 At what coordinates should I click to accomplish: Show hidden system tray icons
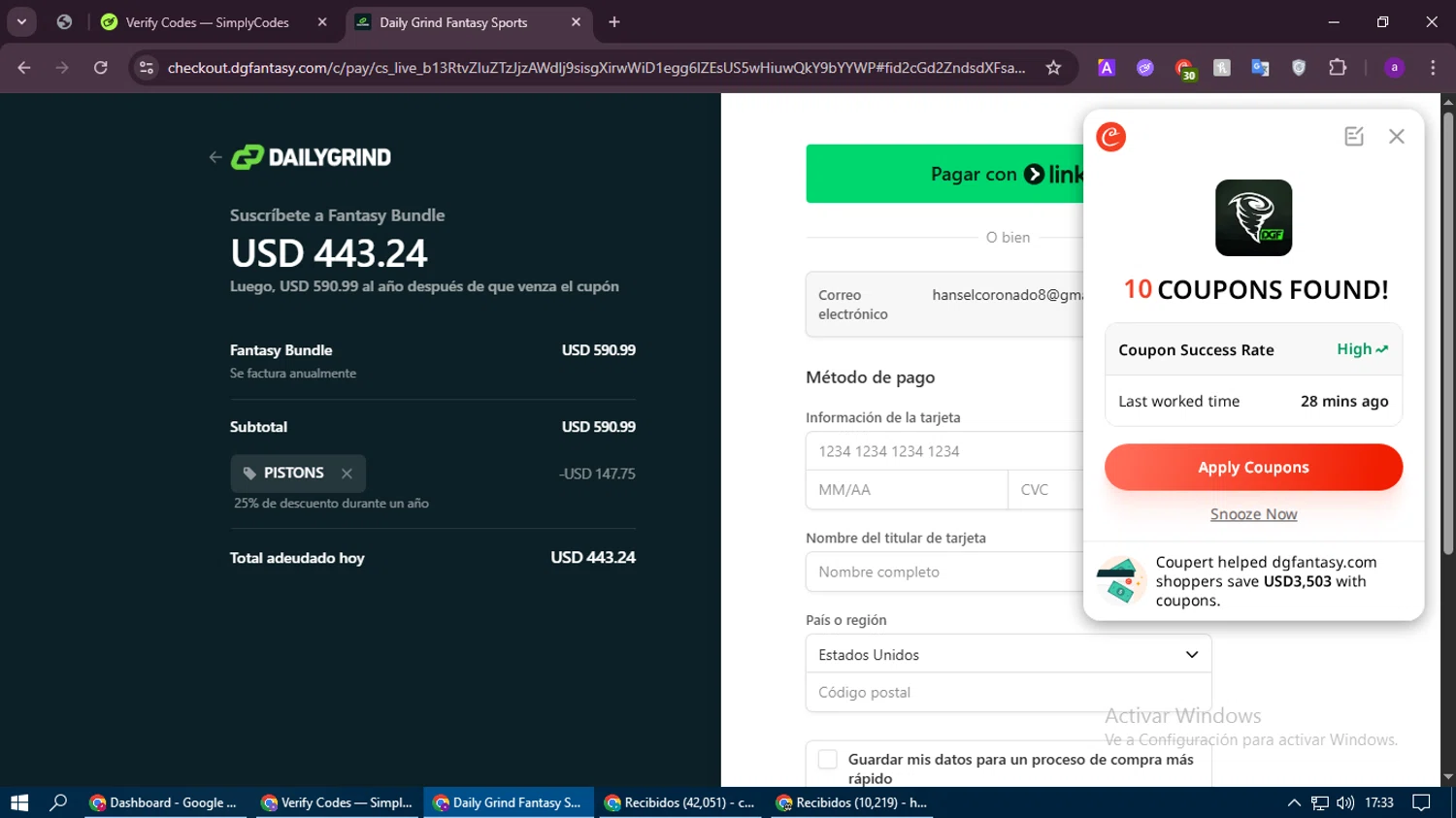click(x=1294, y=802)
